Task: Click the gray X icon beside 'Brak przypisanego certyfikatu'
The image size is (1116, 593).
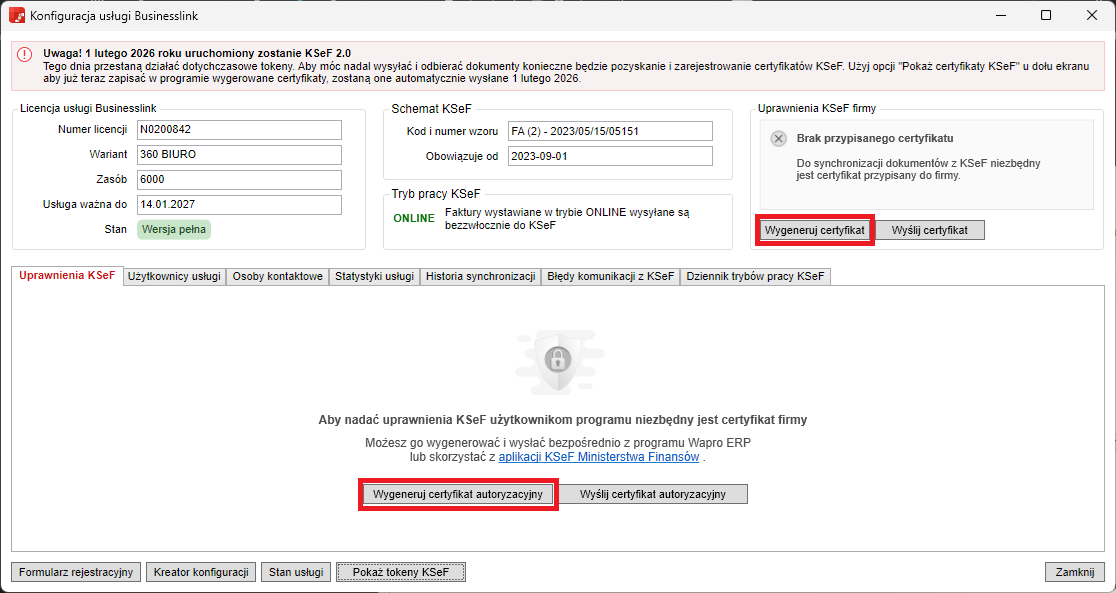Action: click(x=779, y=139)
